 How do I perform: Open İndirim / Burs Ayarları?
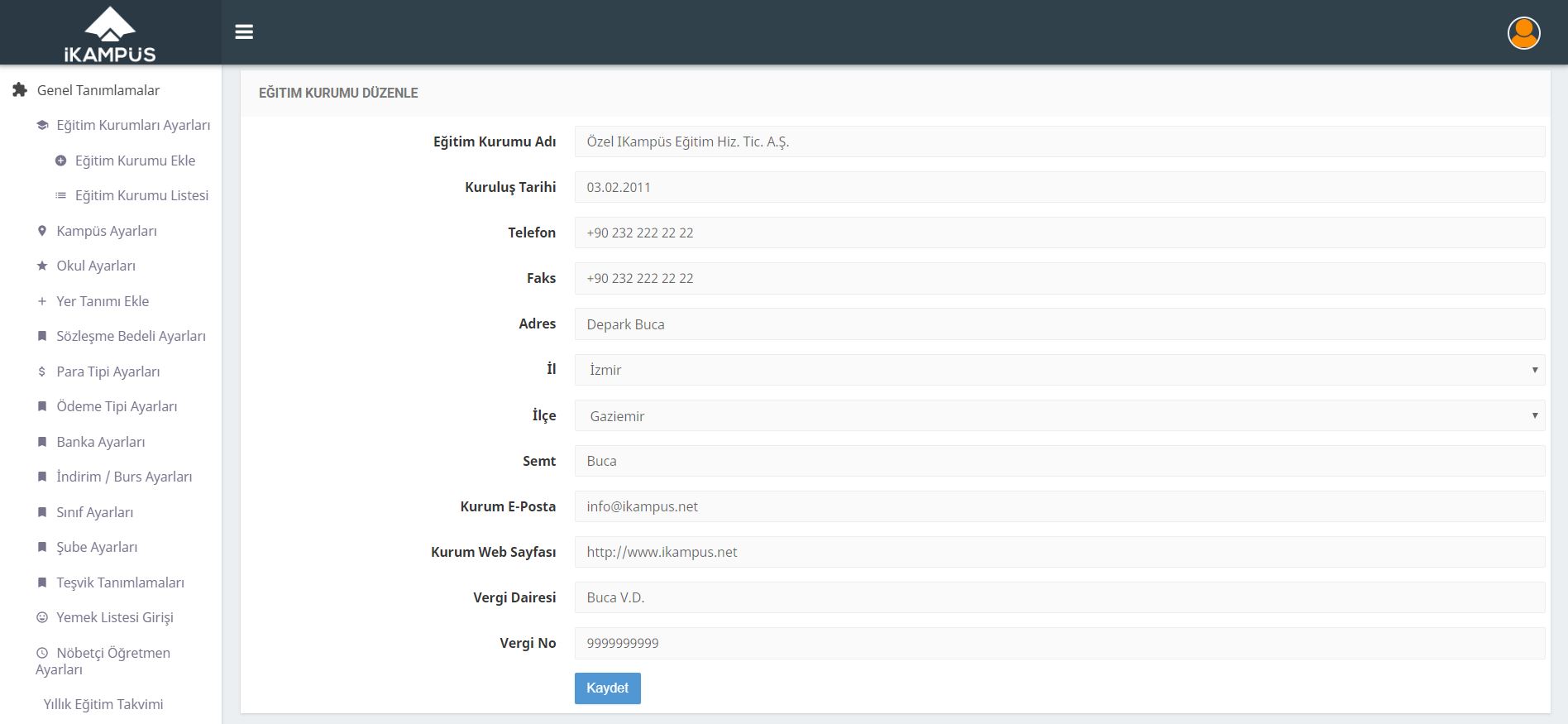(124, 477)
